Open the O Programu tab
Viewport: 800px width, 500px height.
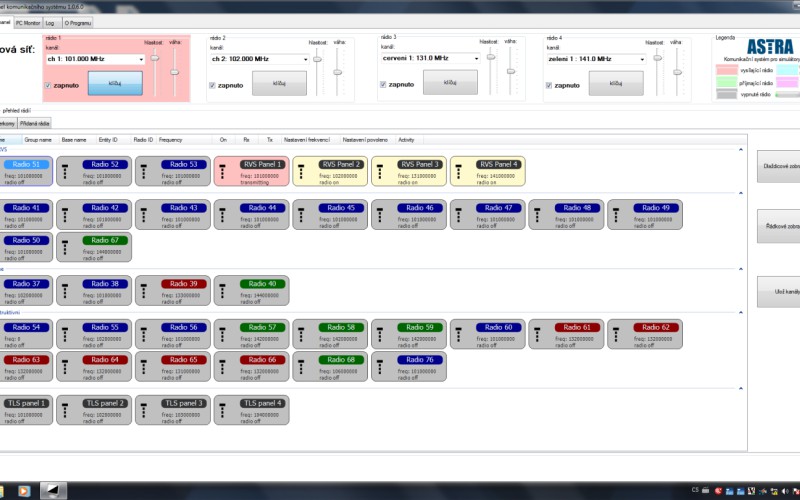78,21
